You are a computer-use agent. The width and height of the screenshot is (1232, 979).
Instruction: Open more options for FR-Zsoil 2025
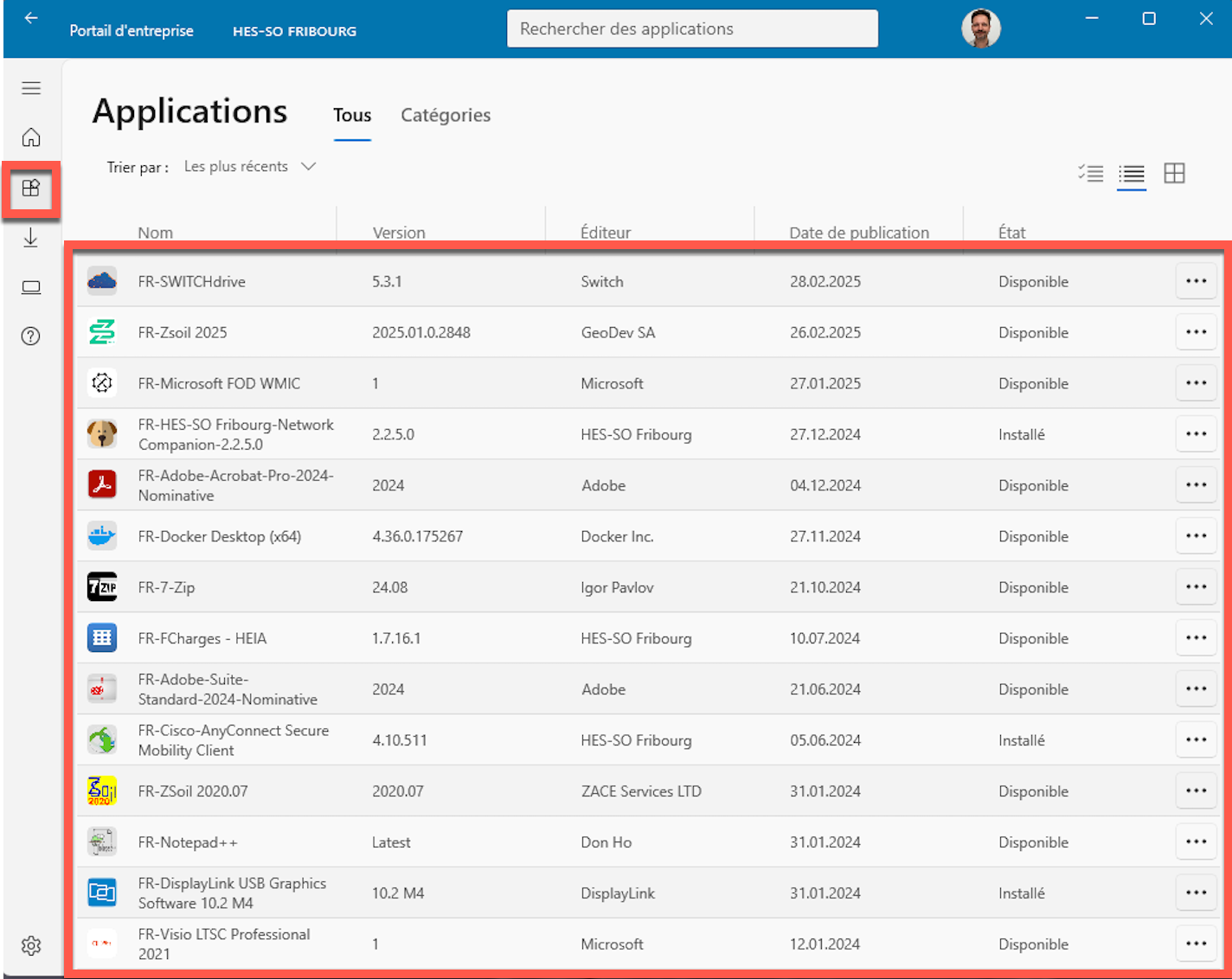(1197, 332)
